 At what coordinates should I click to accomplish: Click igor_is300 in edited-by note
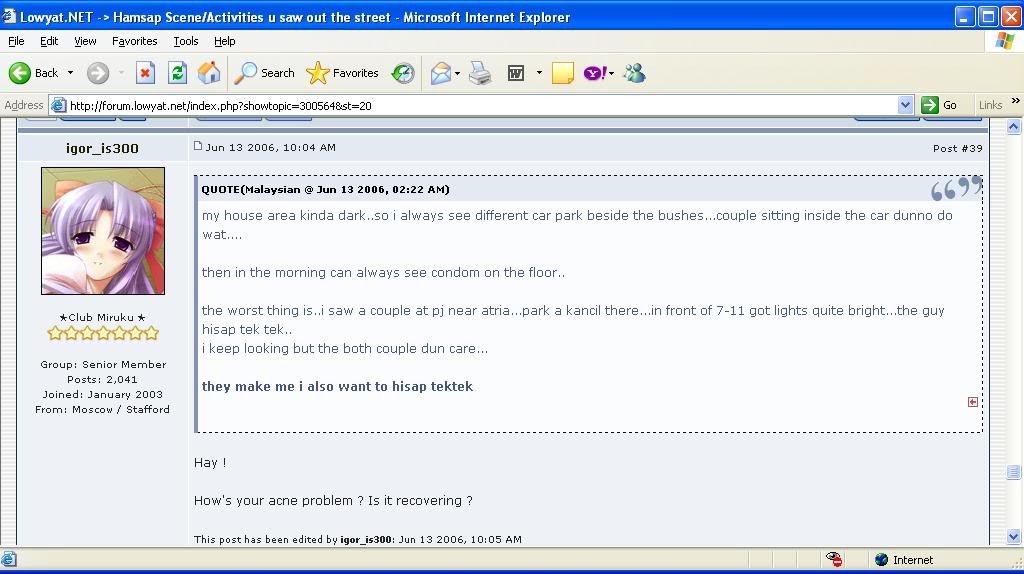366,539
